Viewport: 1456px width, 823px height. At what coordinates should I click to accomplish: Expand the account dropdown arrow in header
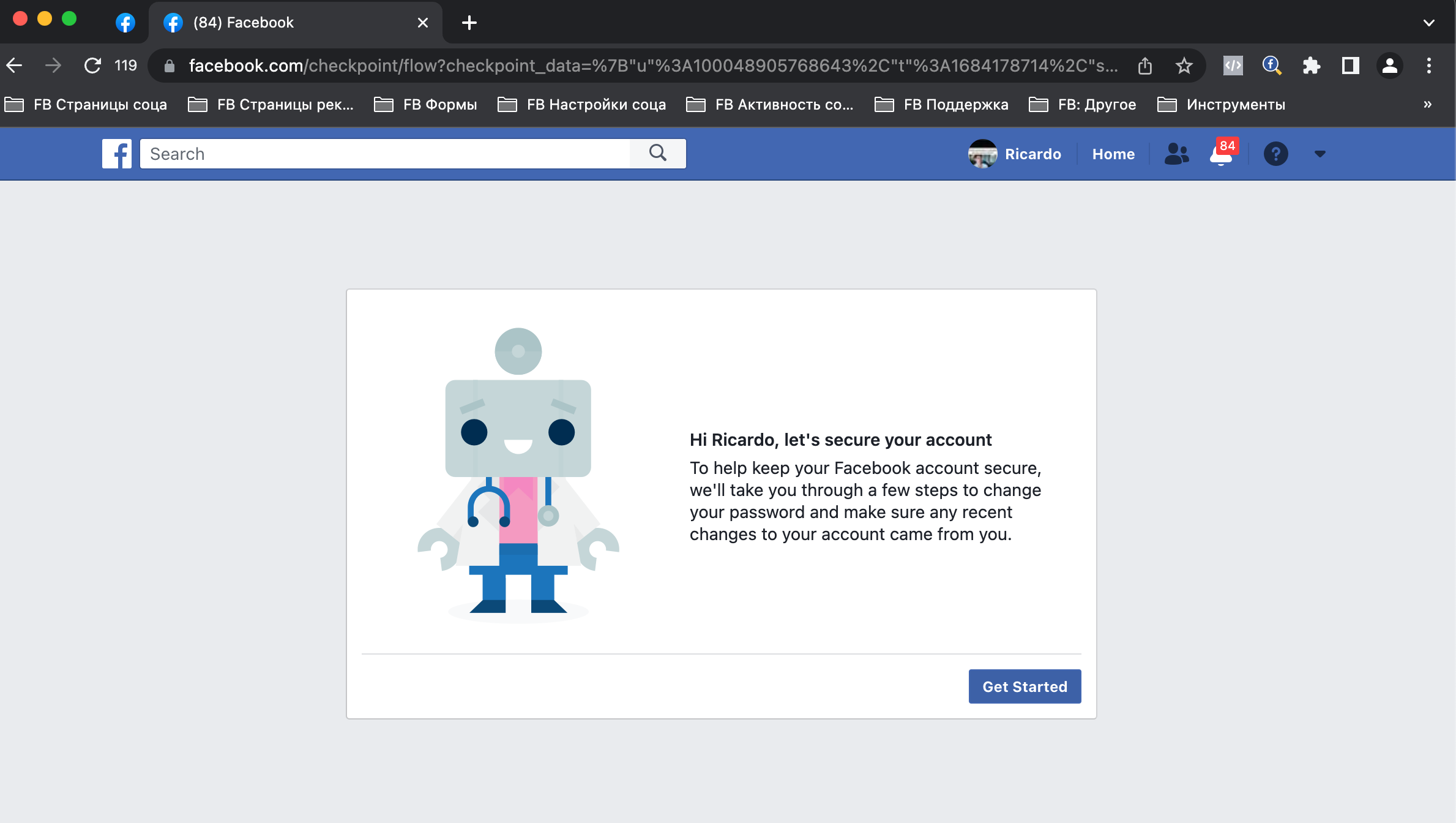pyautogui.click(x=1320, y=154)
